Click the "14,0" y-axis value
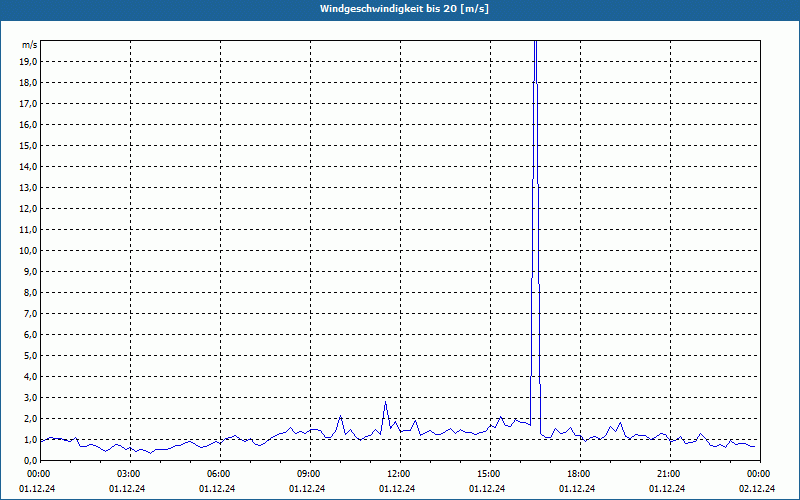800x500 pixels. coord(28,166)
